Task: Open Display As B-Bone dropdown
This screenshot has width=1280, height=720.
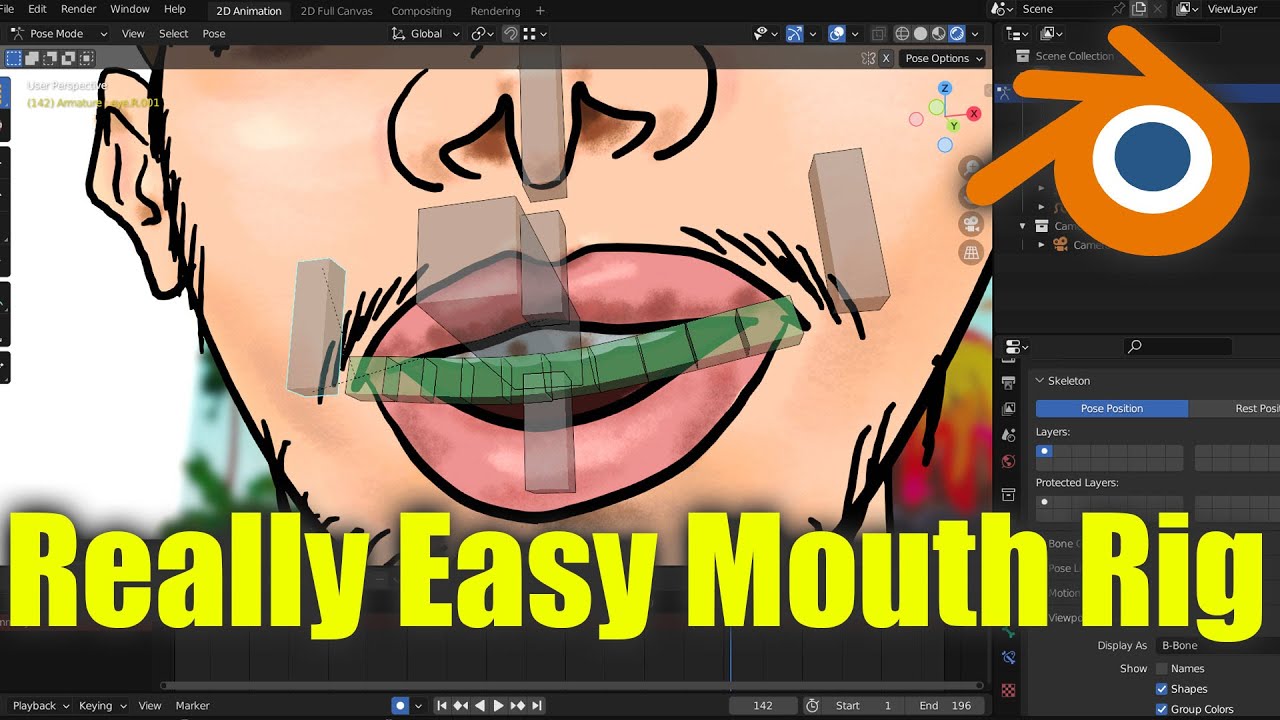Action: 1217,645
